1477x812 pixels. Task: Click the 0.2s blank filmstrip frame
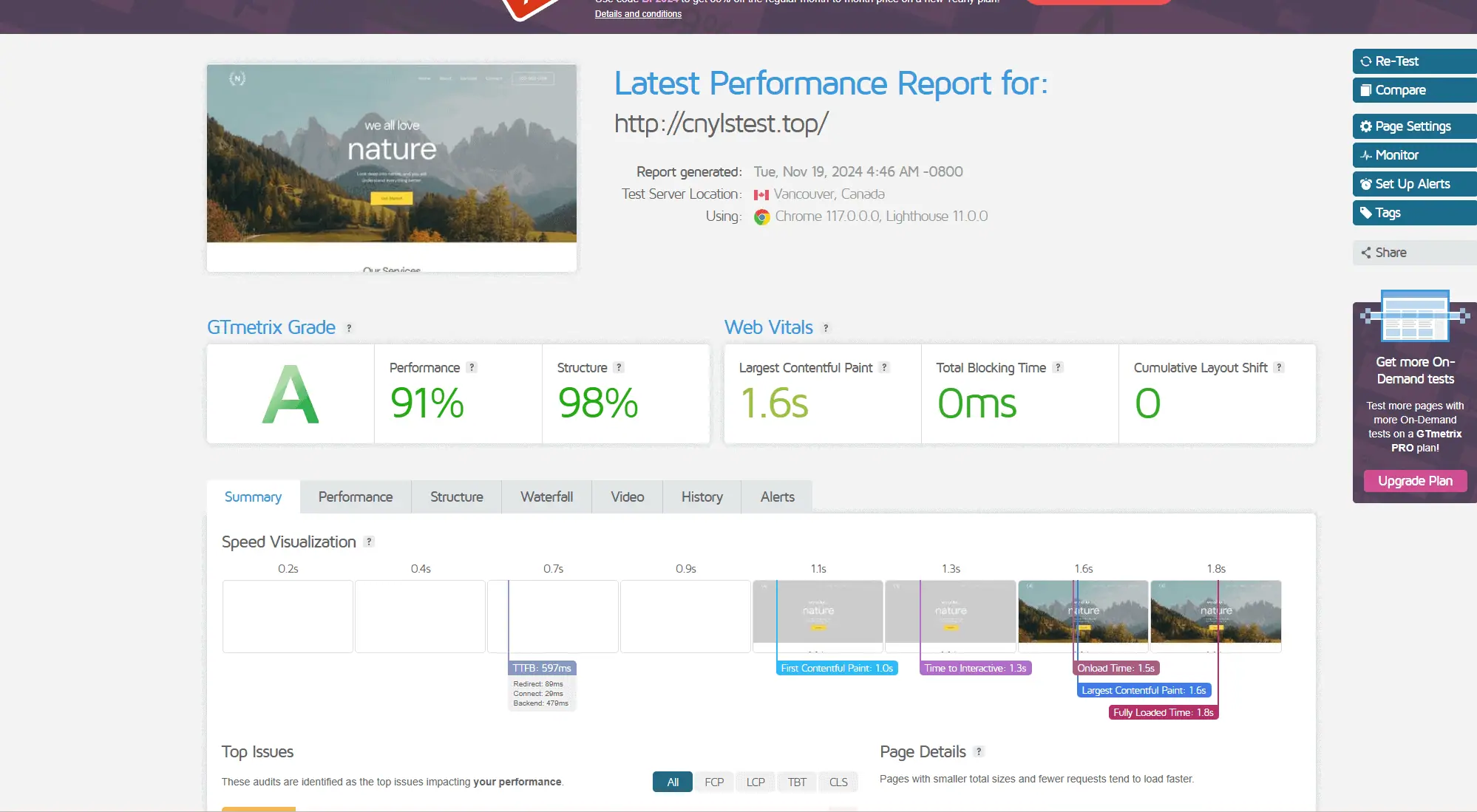[x=288, y=616]
